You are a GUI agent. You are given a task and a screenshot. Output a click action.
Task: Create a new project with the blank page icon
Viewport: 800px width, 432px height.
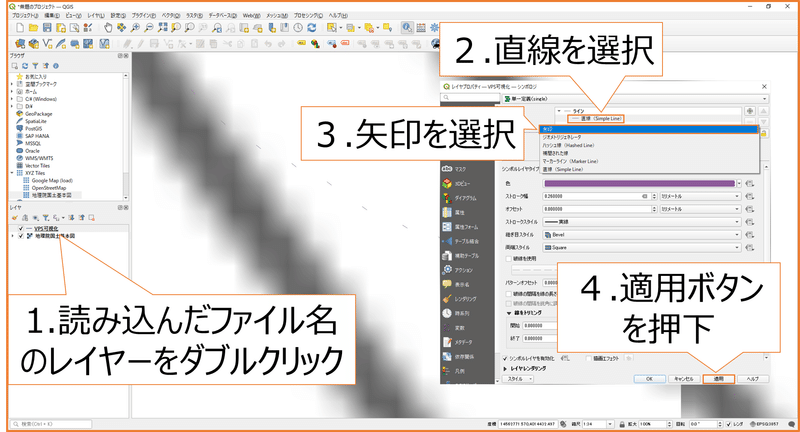click(20, 28)
